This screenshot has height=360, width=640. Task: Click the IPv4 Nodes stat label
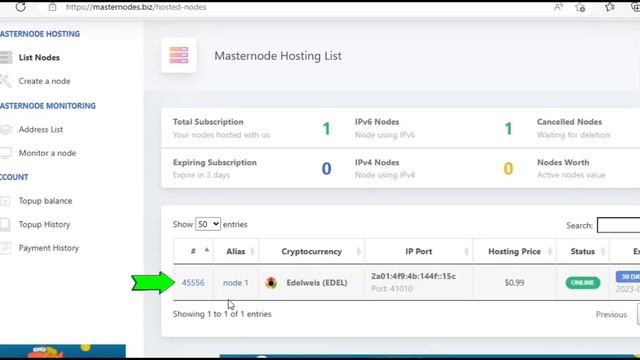[x=377, y=162]
